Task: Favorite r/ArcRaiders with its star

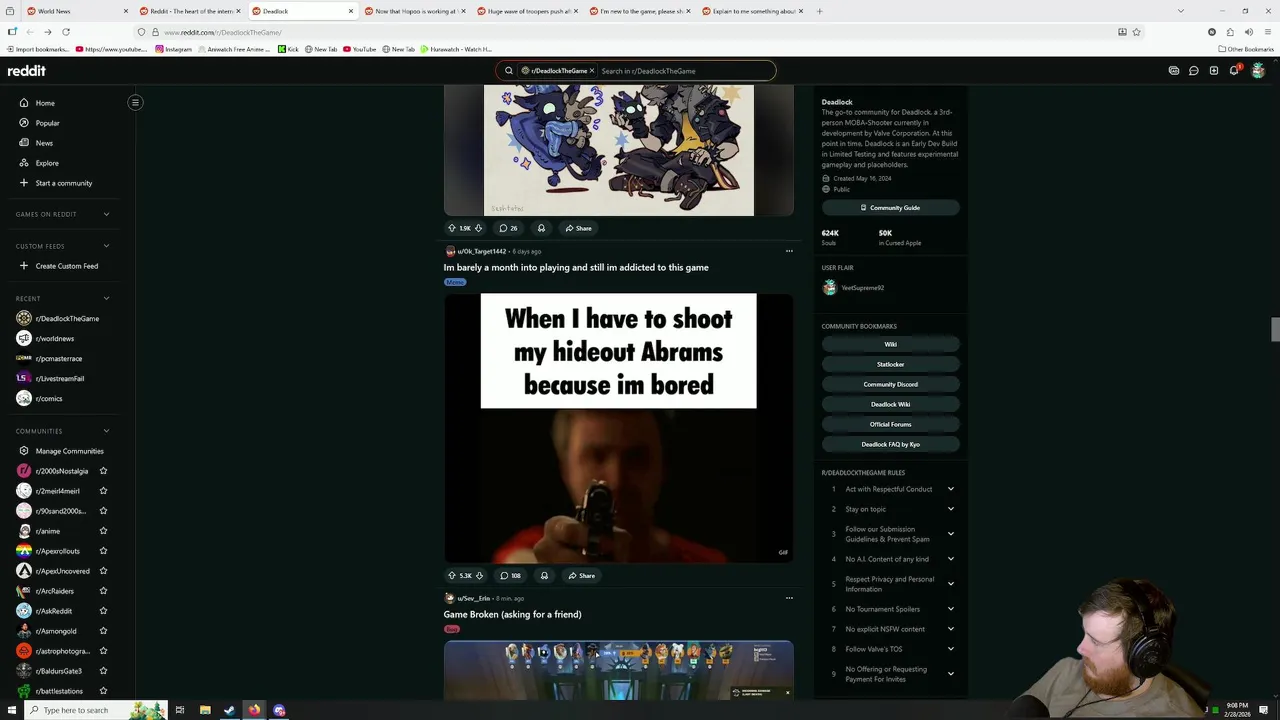Action: tap(103, 591)
